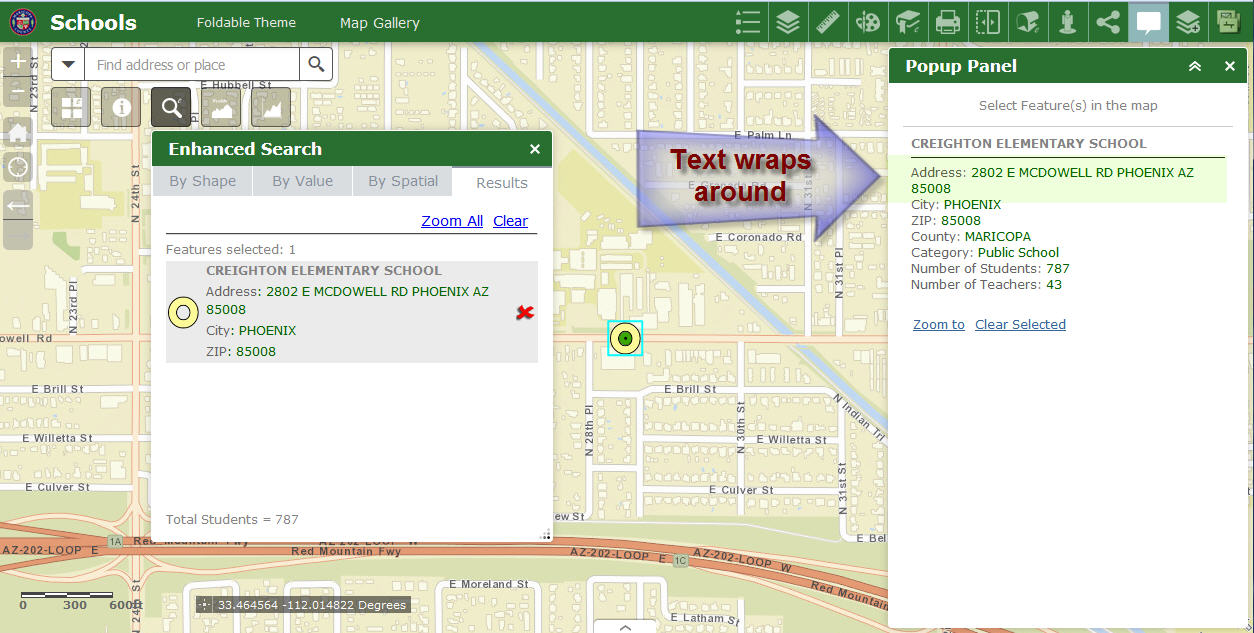The width and height of the screenshot is (1254, 633).
Task: Click Zoom to in Popup Panel
Action: click(x=939, y=324)
